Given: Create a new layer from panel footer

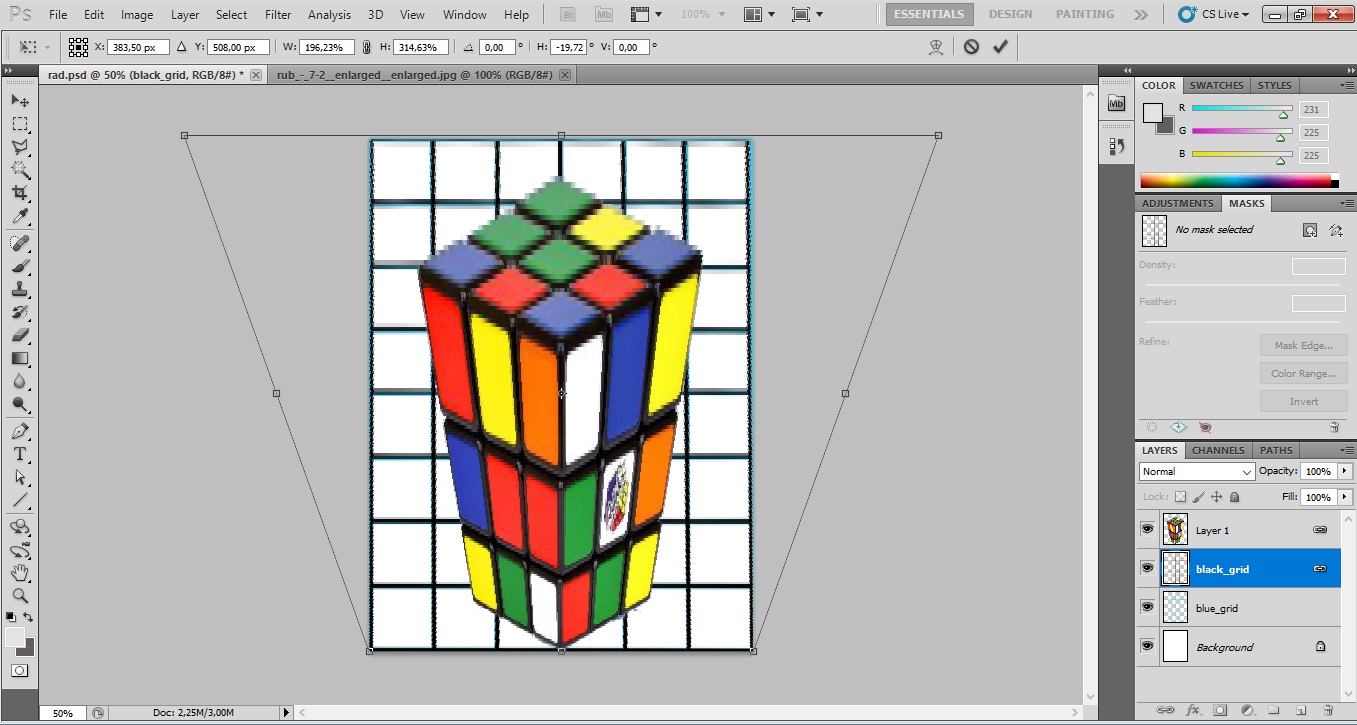Looking at the screenshot, I should pyautogui.click(x=1301, y=710).
